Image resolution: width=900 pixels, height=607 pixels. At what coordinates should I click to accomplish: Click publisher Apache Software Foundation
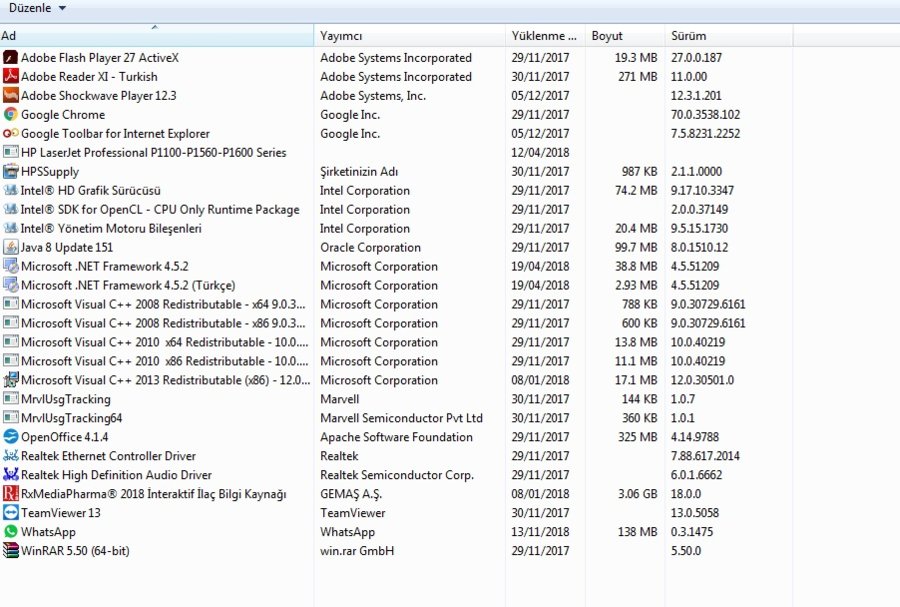[x=397, y=437]
